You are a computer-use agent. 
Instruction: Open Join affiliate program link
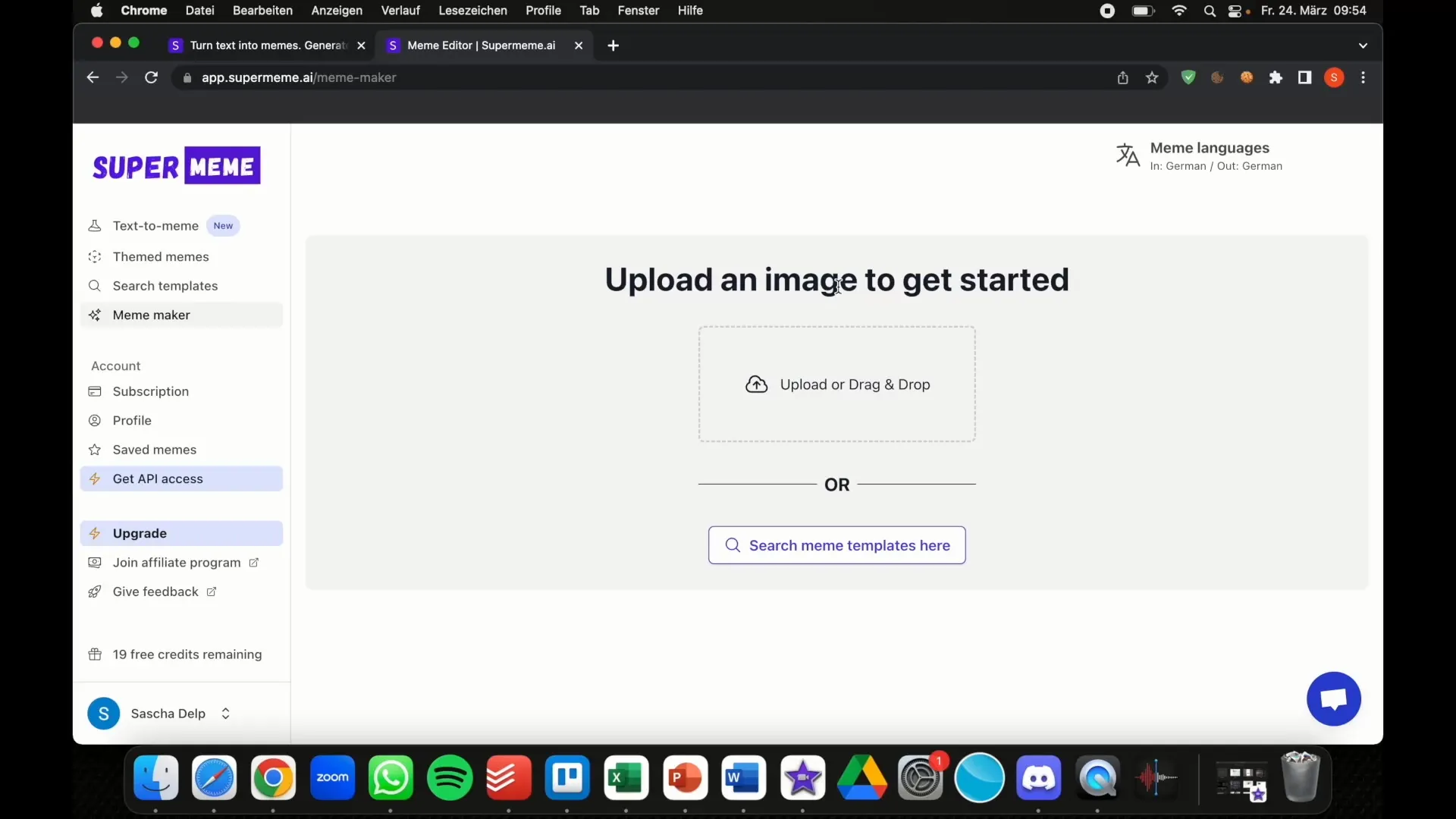pyautogui.click(x=177, y=563)
